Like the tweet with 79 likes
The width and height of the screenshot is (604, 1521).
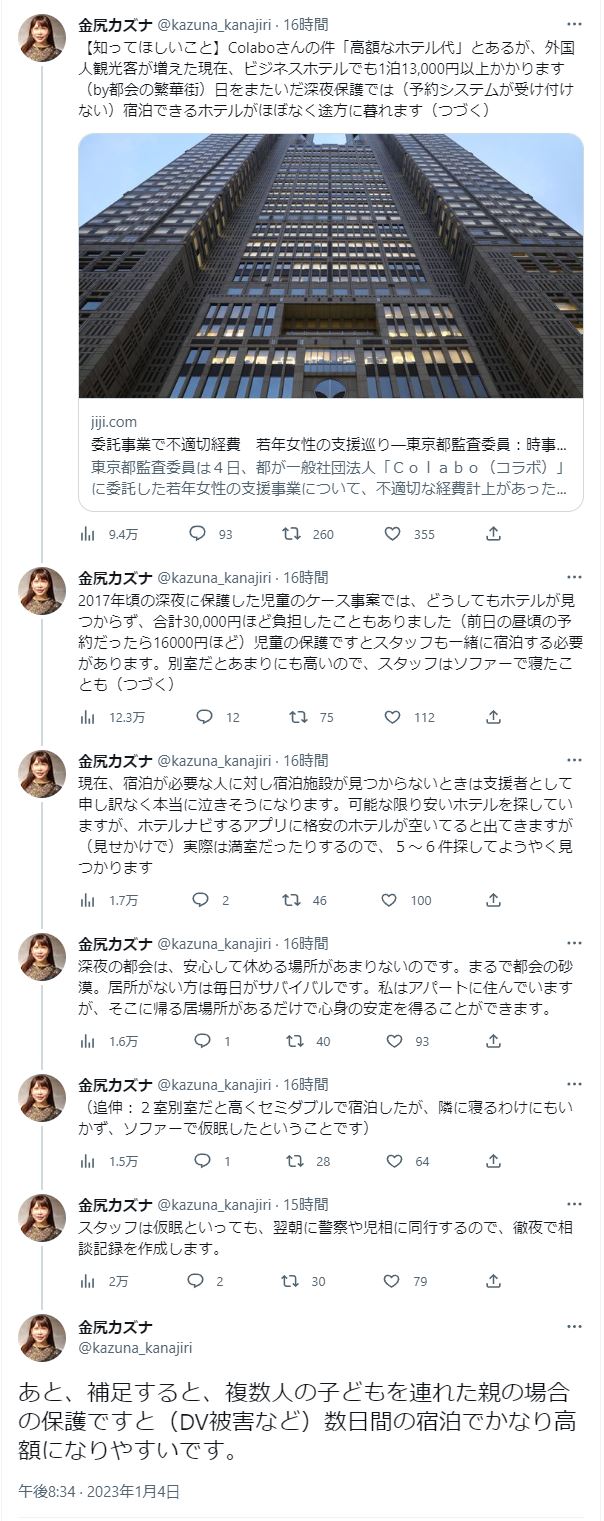tap(392, 1281)
